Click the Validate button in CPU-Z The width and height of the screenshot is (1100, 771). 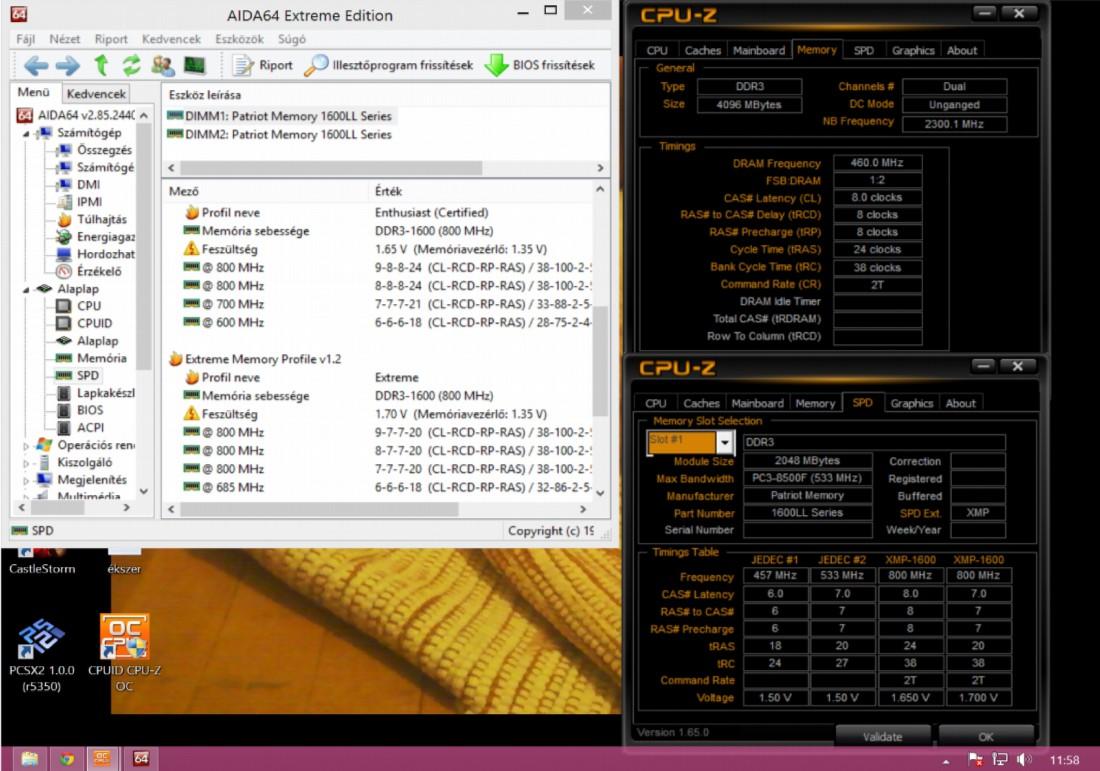coord(883,737)
